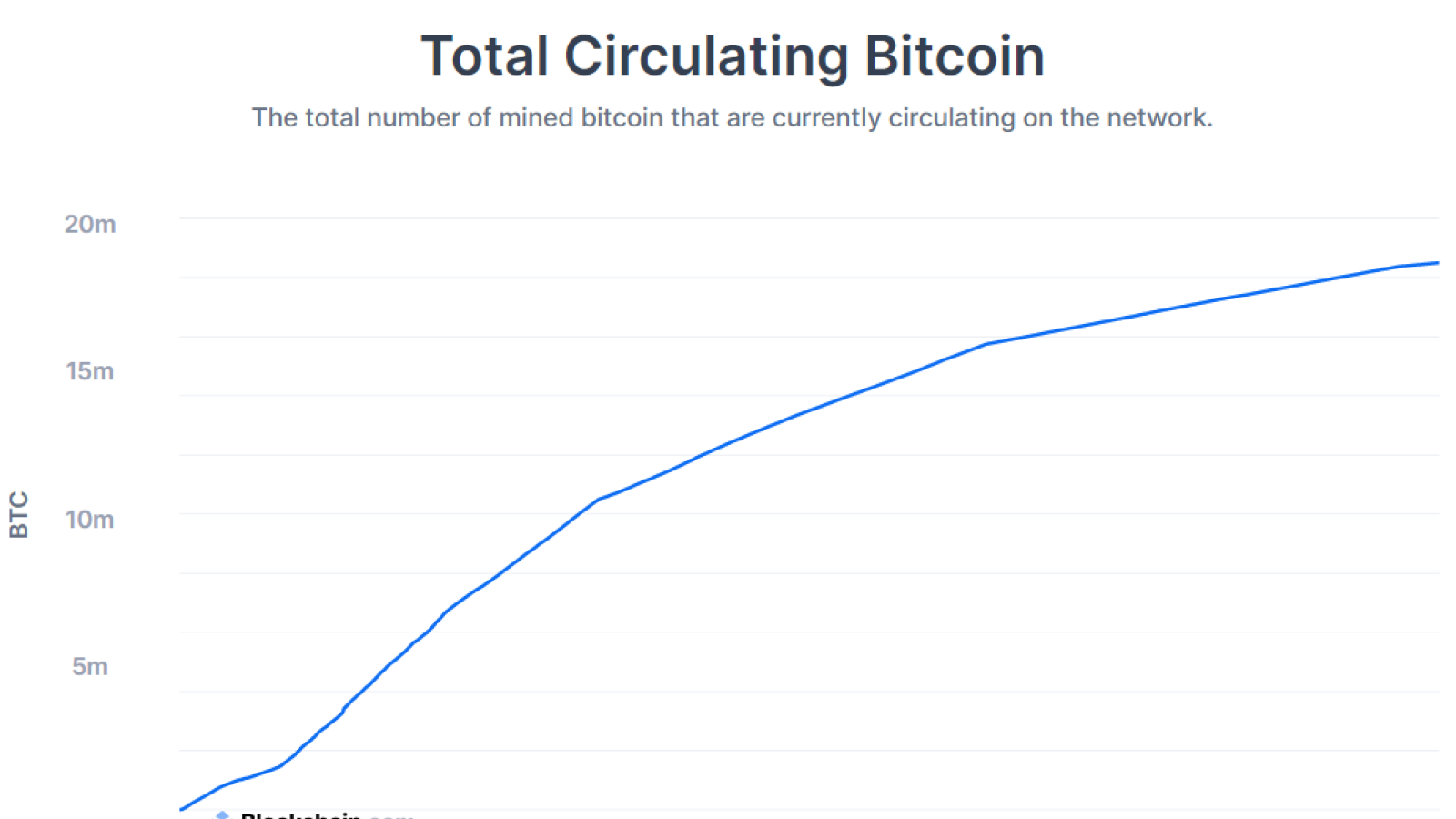Viewport: 1456px width, 819px height.
Task: Click the chart subtitle about mined bitcoin
Action: (733, 118)
